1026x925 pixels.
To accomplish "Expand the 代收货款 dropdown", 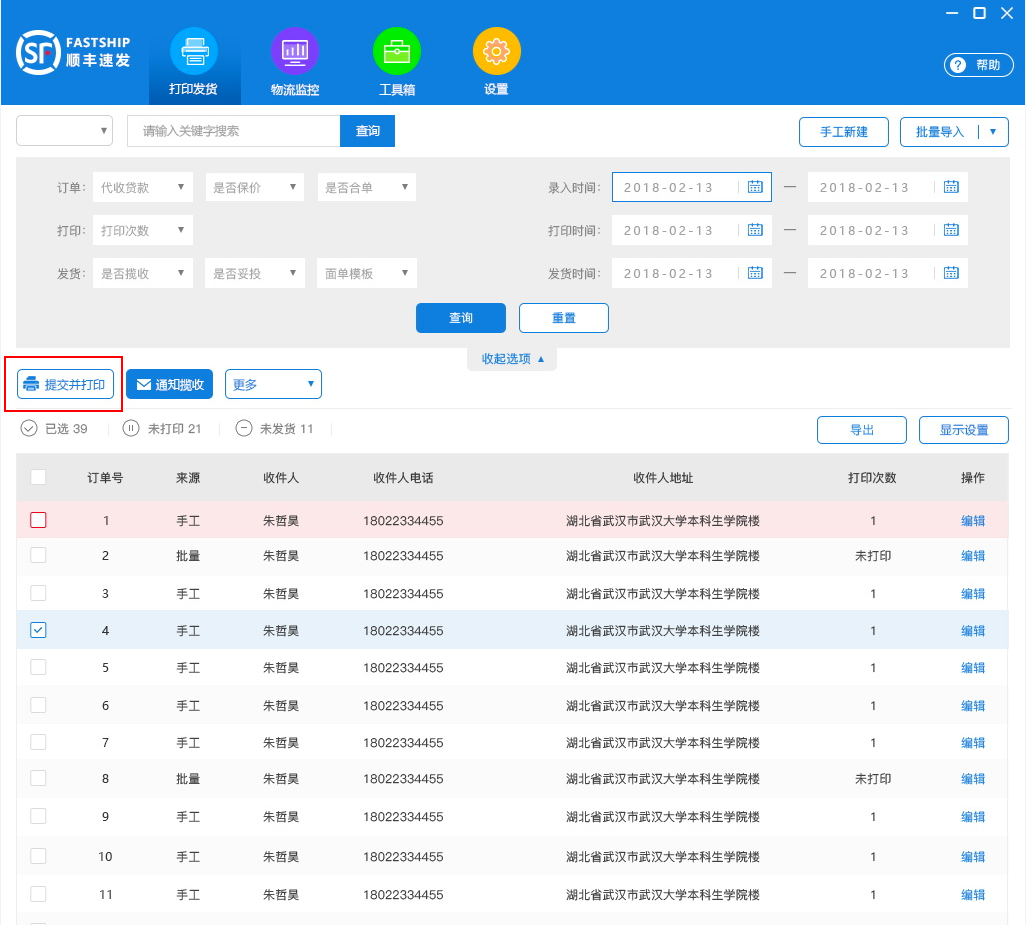I will [142, 187].
